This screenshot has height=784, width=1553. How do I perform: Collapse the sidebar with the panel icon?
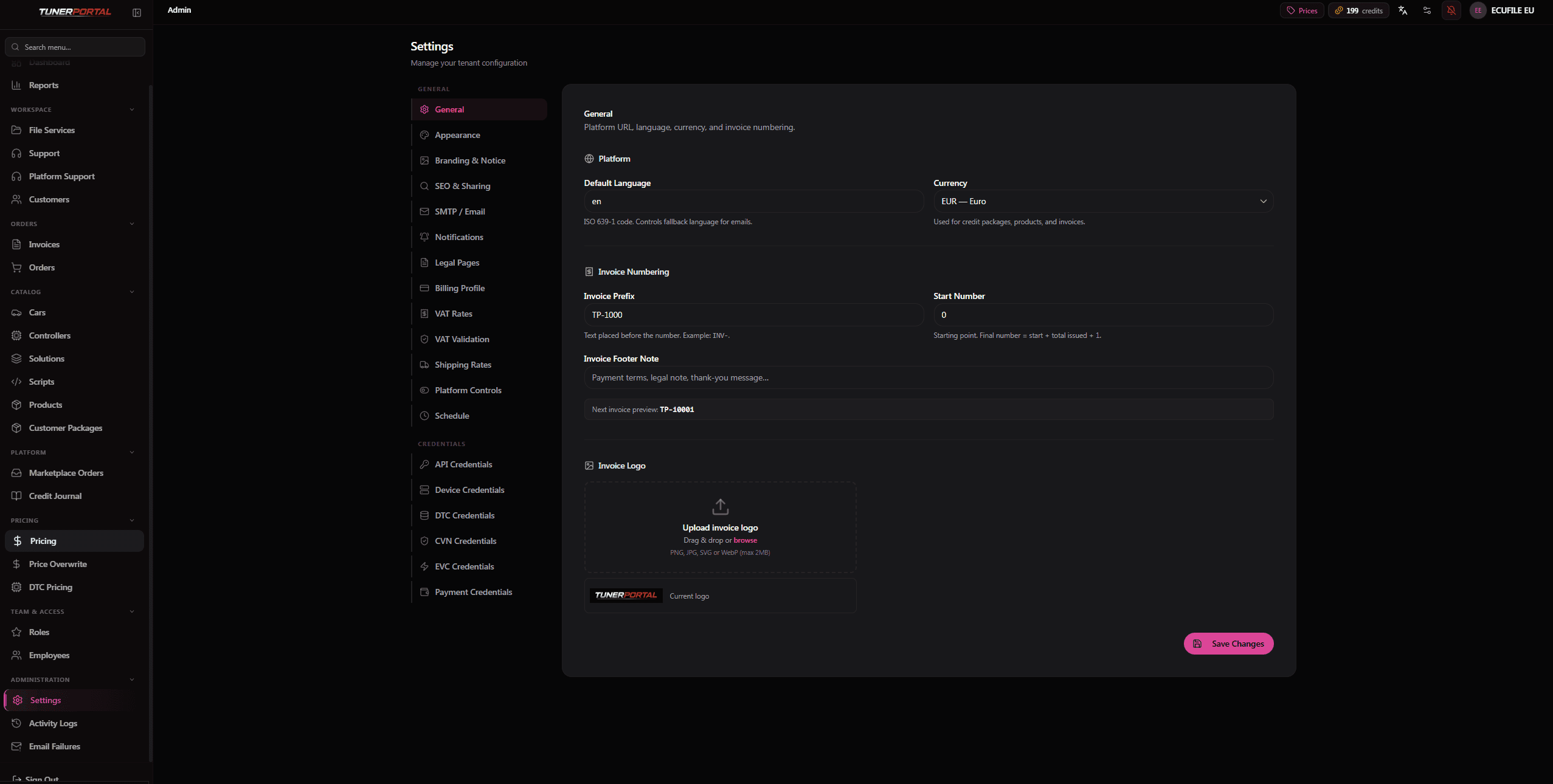click(137, 12)
